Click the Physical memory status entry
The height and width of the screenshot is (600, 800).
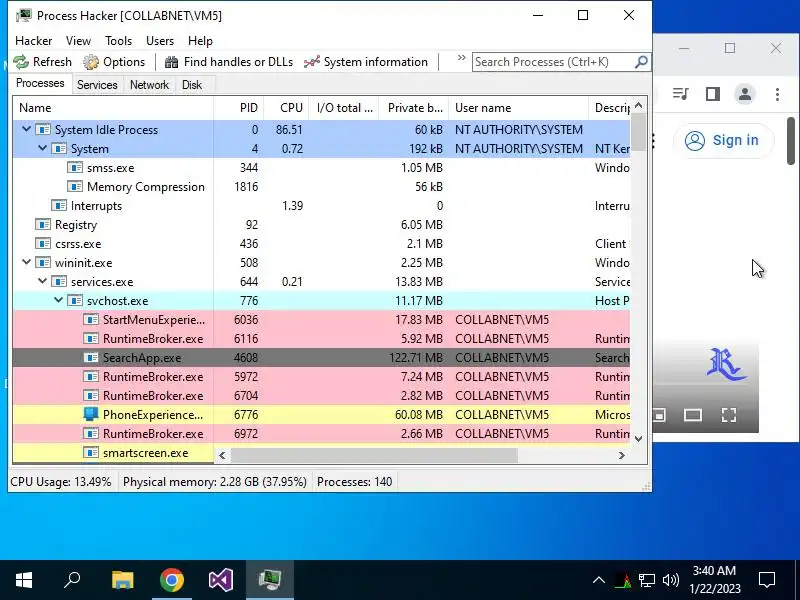[x=214, y=482]
